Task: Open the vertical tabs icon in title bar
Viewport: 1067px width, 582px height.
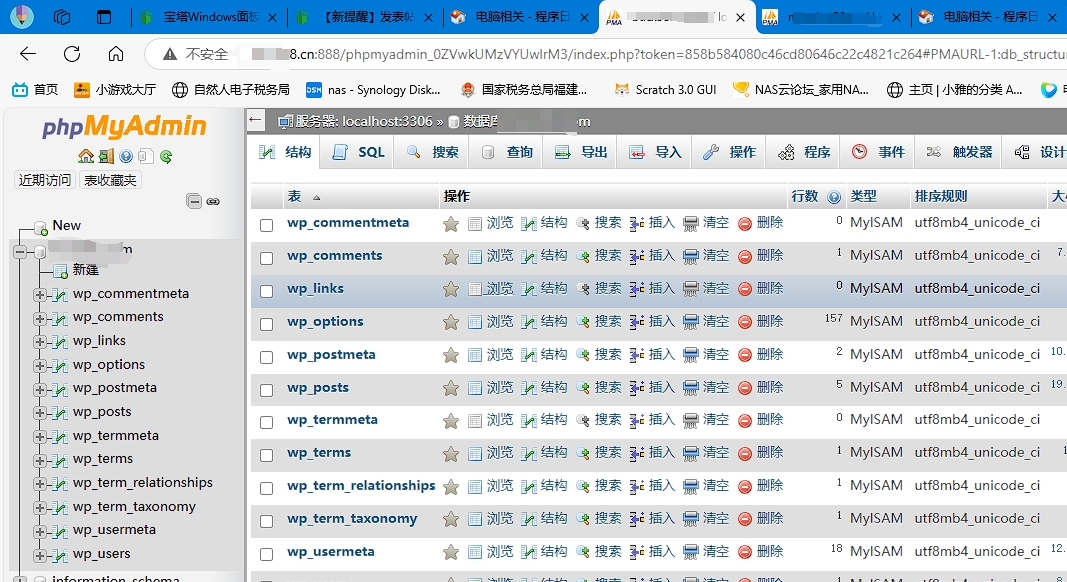Action: [103, 17]
